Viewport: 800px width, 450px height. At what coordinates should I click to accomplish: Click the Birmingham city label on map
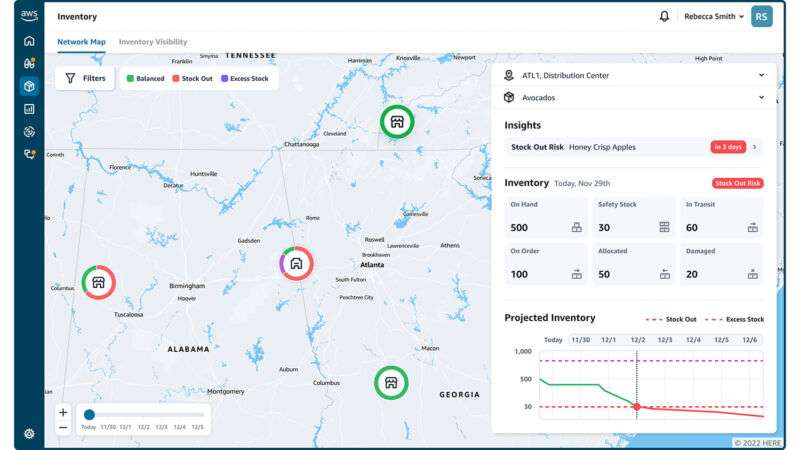point(187,286)
